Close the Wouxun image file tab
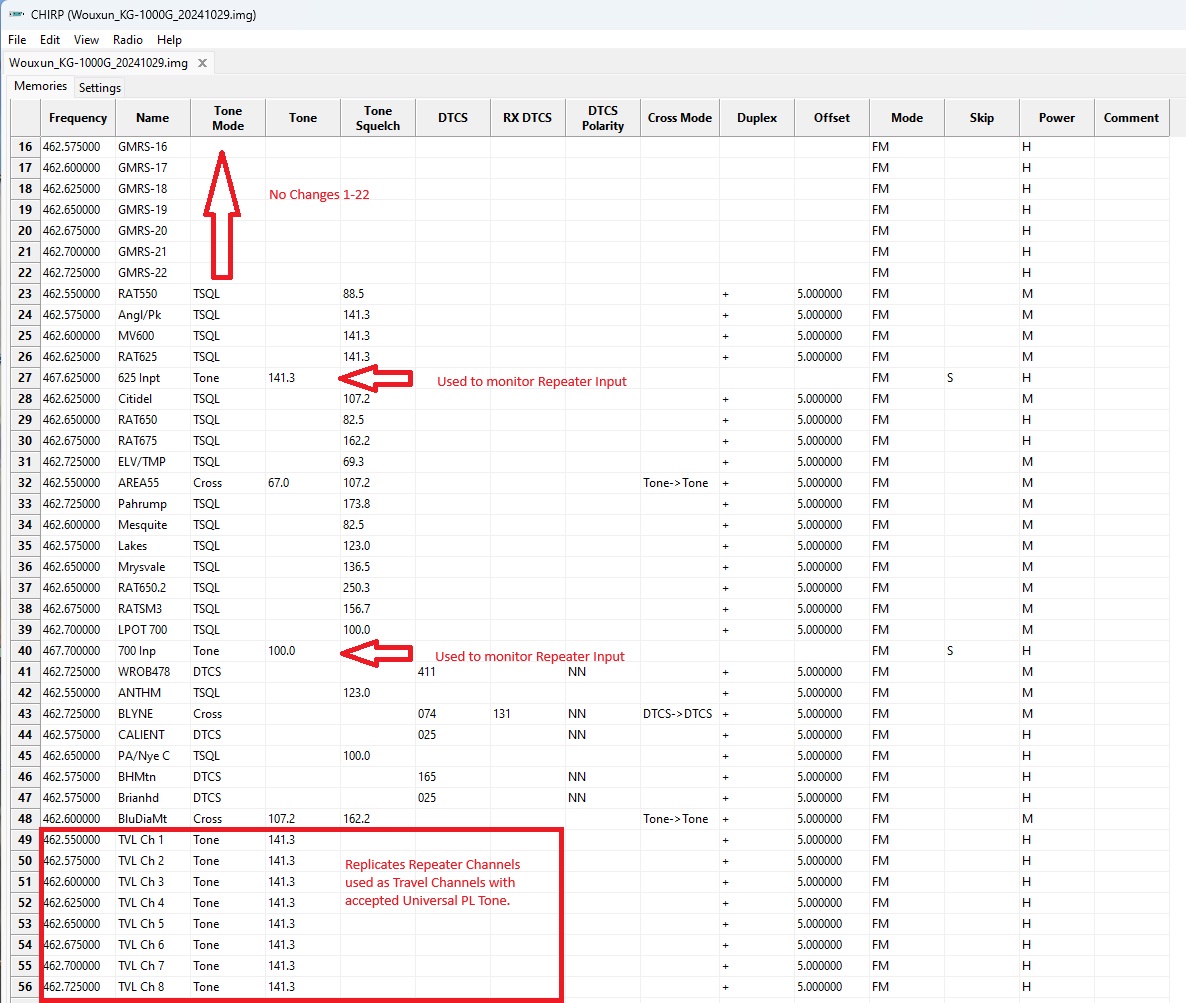The image size is (1186, 1003). pos(202,62)
